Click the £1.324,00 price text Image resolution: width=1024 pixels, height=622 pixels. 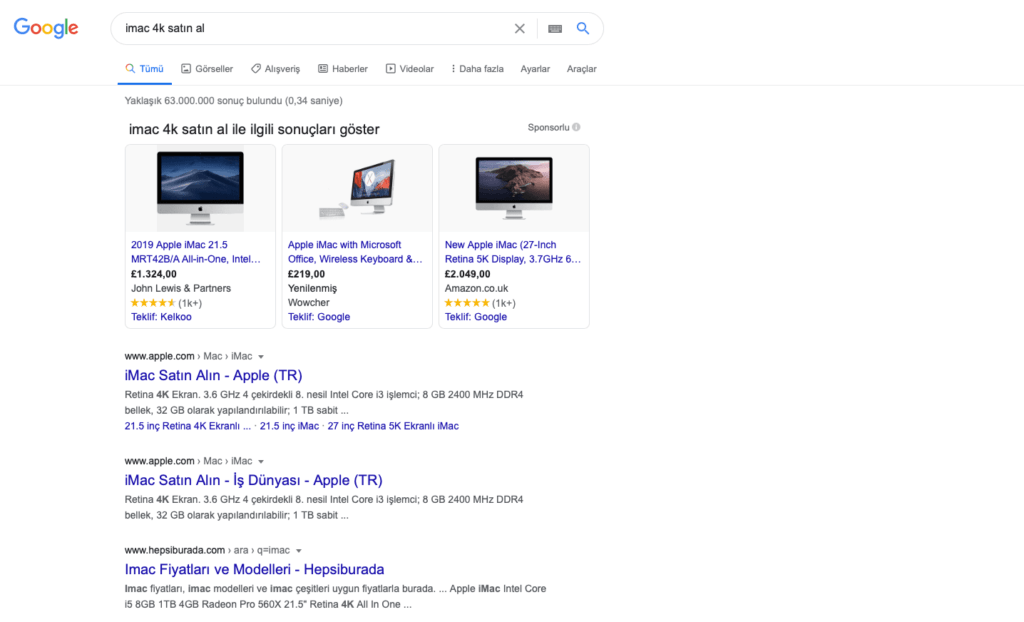point(153,274)
